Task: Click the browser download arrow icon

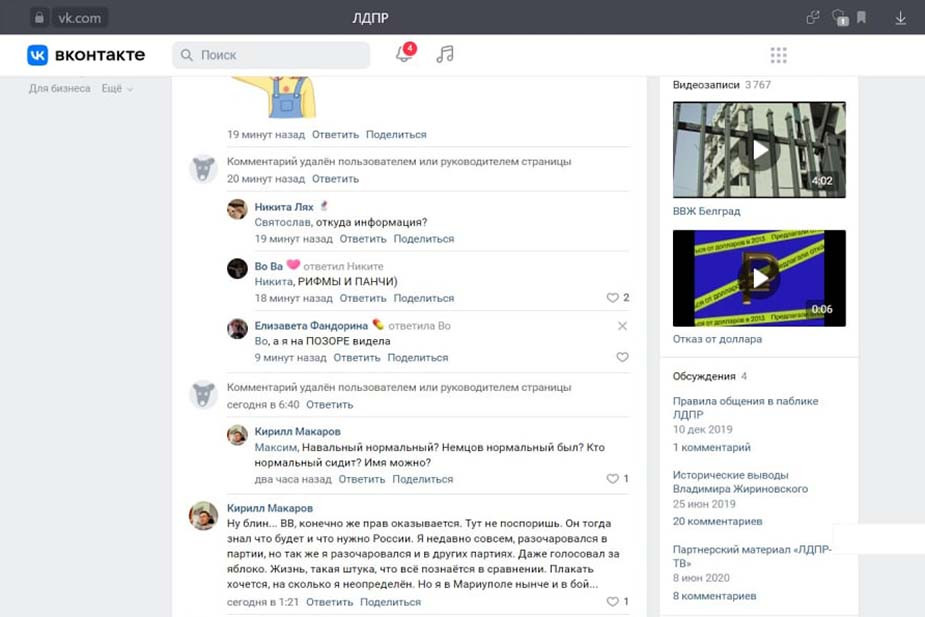Action: pos(900,18)
